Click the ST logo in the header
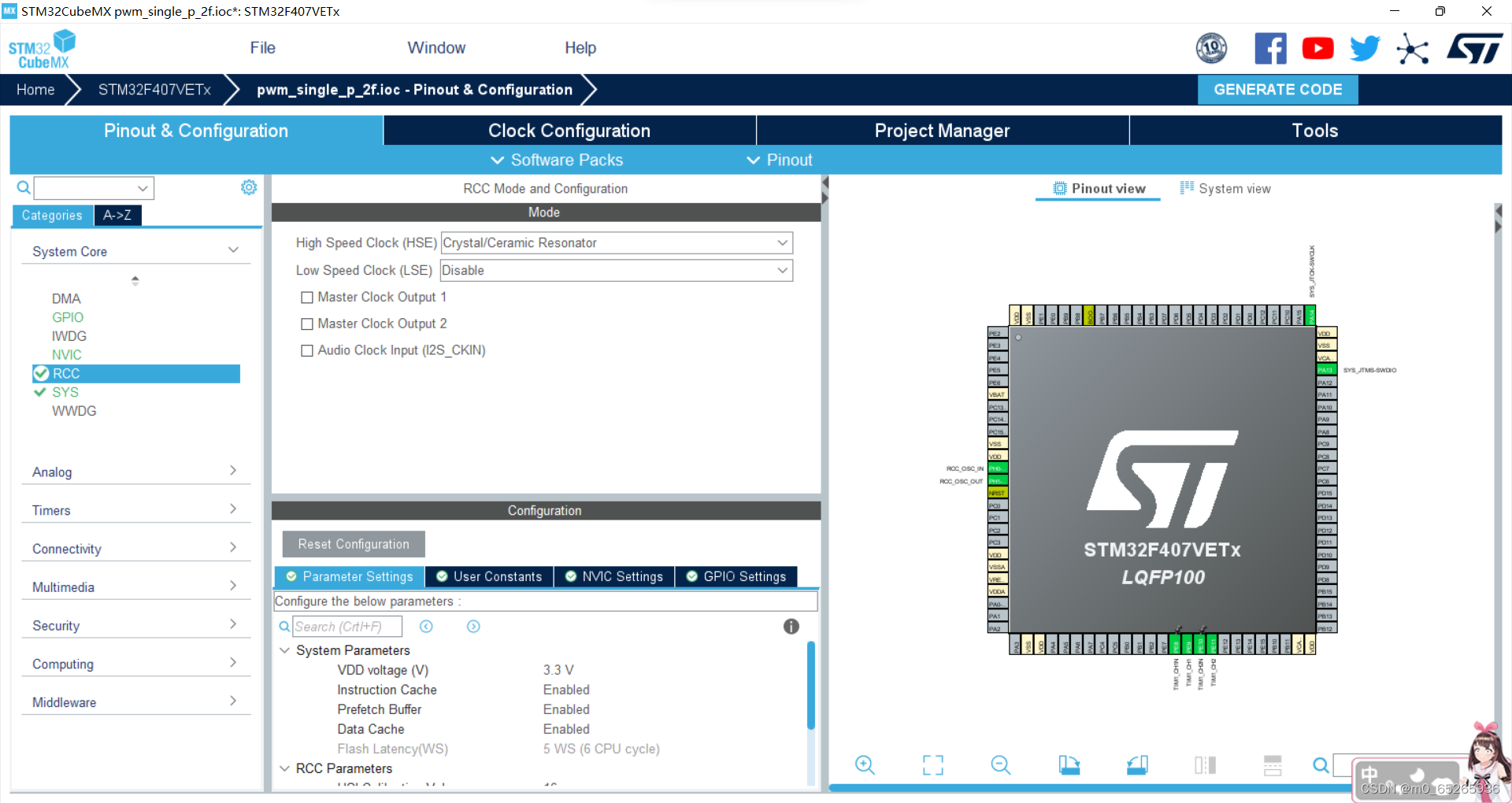Screen dimensions: 1512x803 pos(1475,48)
